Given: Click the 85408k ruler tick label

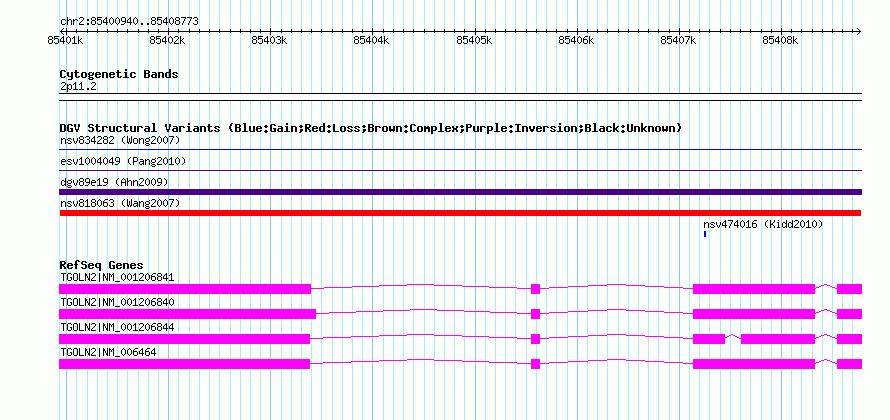Looking at the screenshot, I should (780, 40).
